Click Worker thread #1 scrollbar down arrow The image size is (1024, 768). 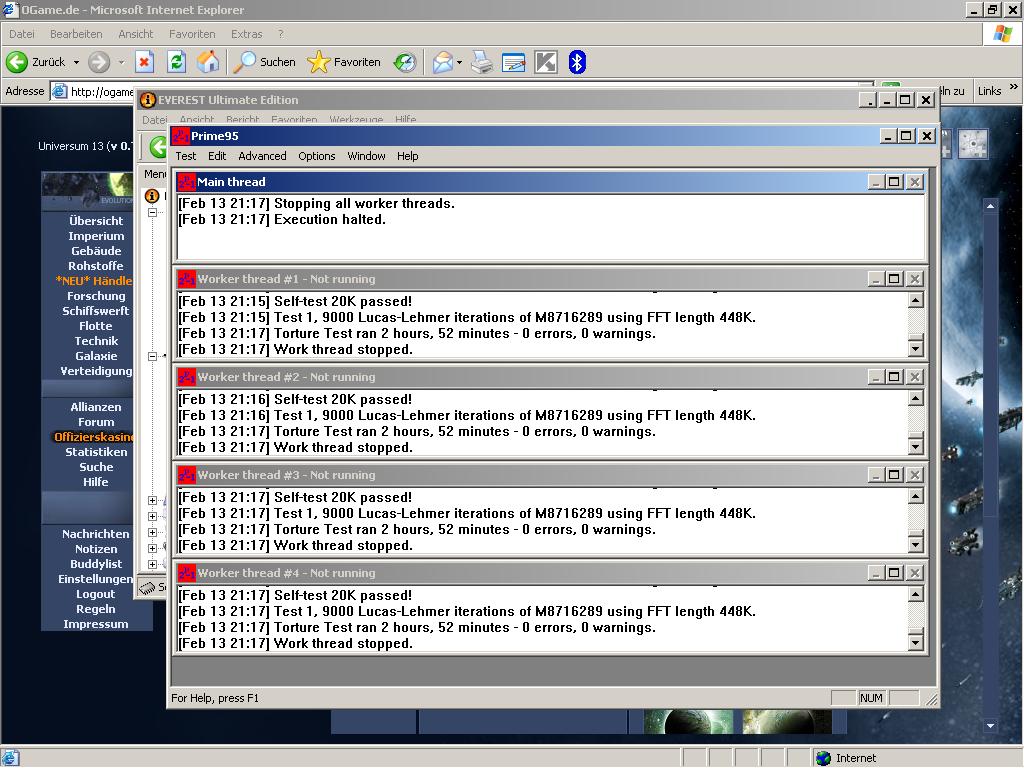pyautogui.click(x=916, y=349)
